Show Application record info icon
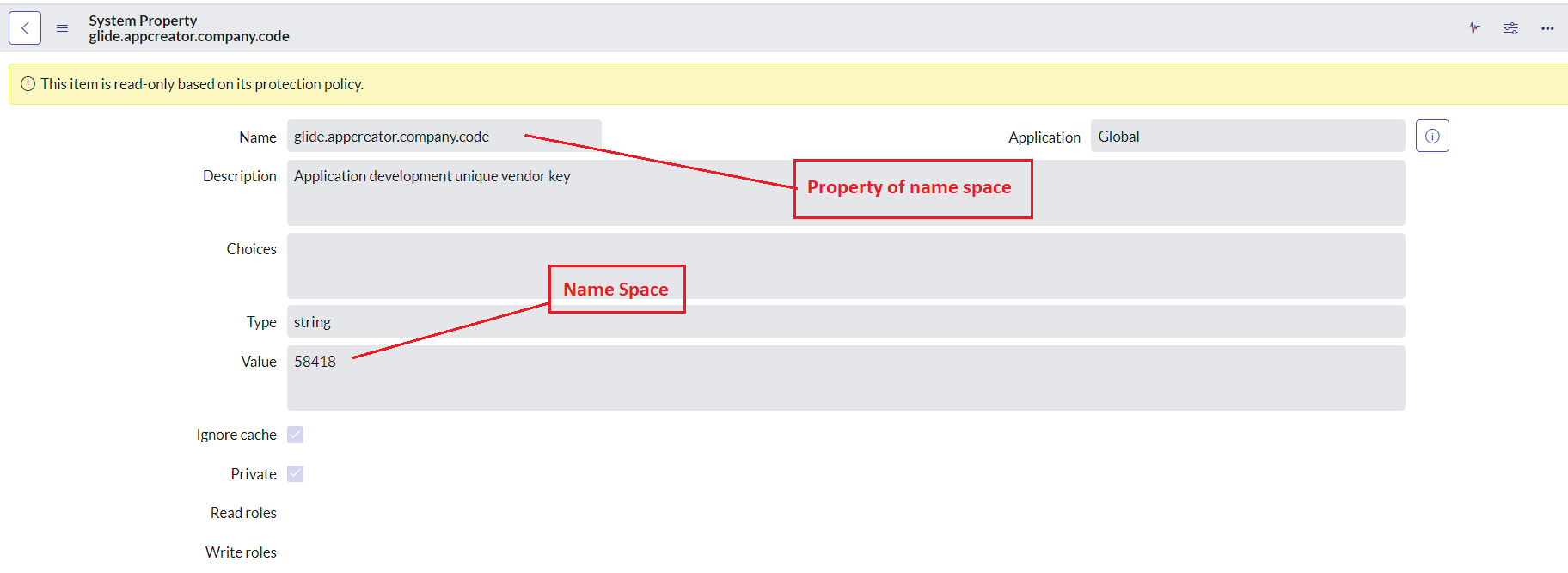The height and width of the screenshot is (573, 1568). coord(1432,136)
